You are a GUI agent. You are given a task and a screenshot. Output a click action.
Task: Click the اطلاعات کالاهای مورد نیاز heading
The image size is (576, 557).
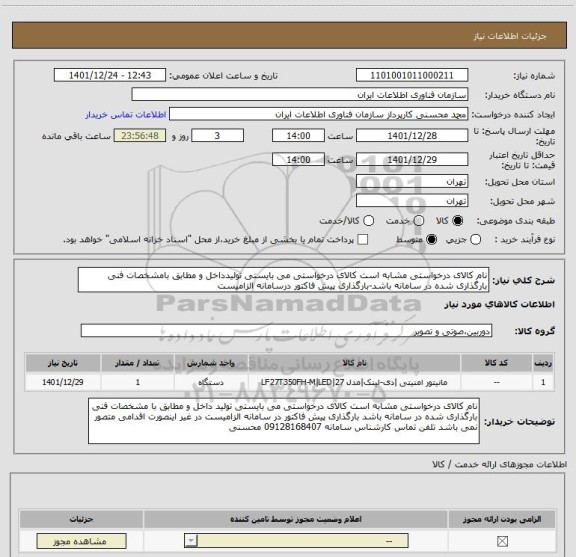tap(500, 305)
